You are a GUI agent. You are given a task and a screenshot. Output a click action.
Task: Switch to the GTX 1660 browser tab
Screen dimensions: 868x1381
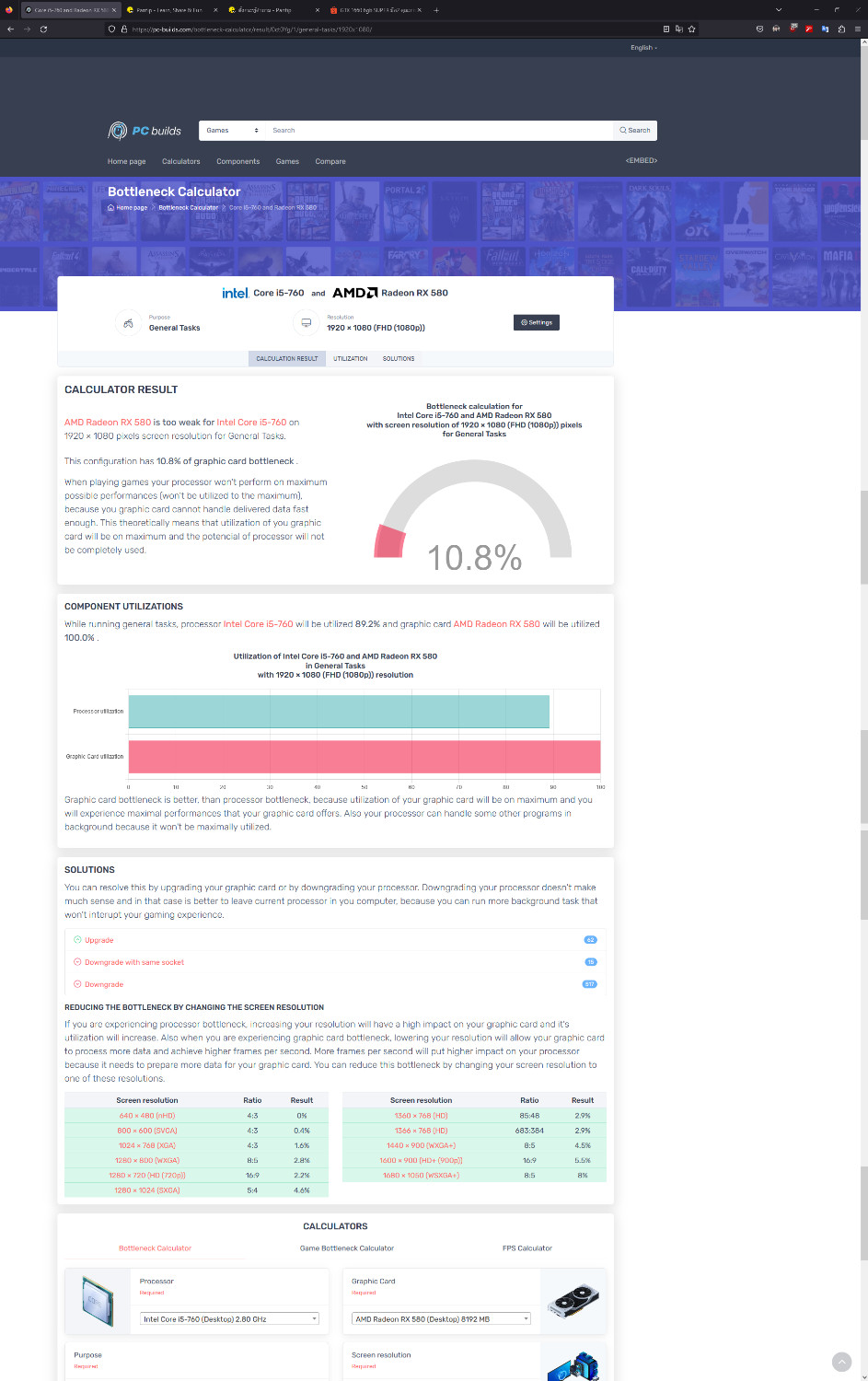tap(376, 10)
